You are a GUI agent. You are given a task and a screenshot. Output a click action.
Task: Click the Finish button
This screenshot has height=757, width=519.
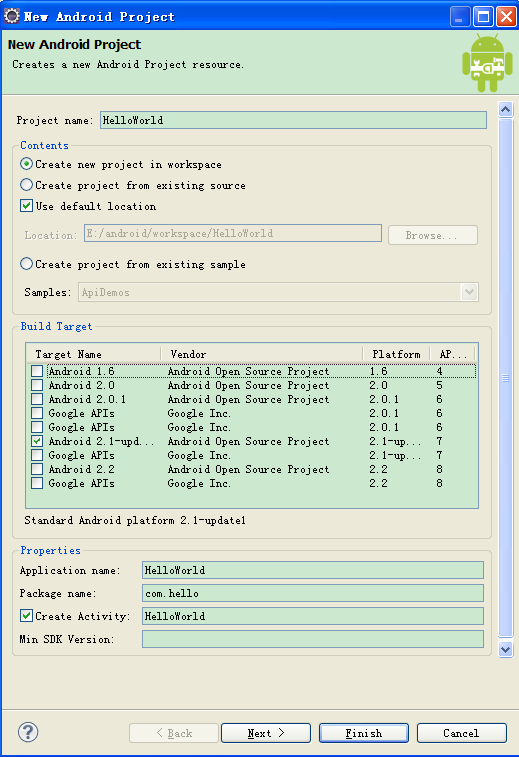[x=364, y=733]
